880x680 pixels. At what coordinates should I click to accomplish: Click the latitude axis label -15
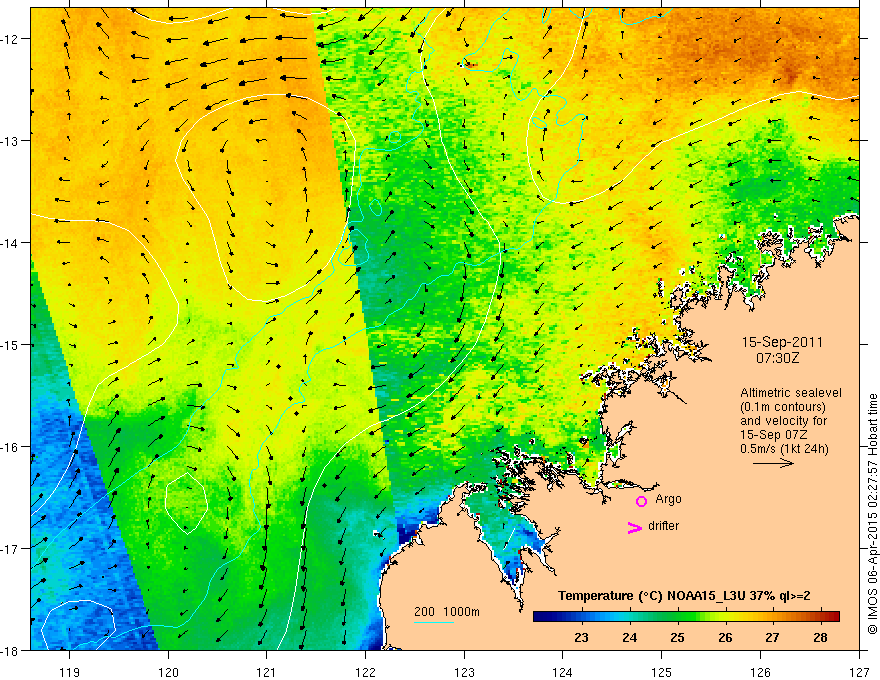coord(10,345)
